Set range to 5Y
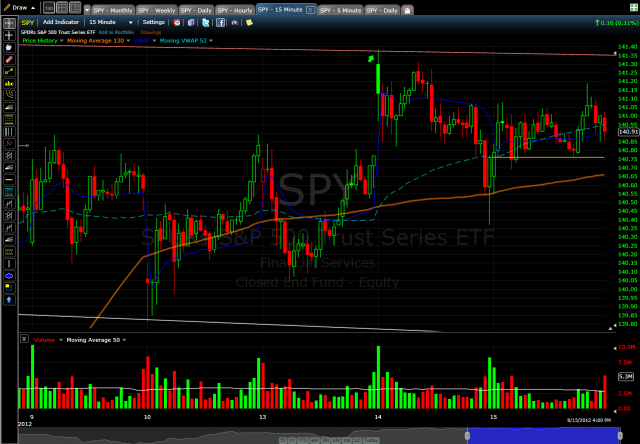640x444 pixels. pos(283,440)
